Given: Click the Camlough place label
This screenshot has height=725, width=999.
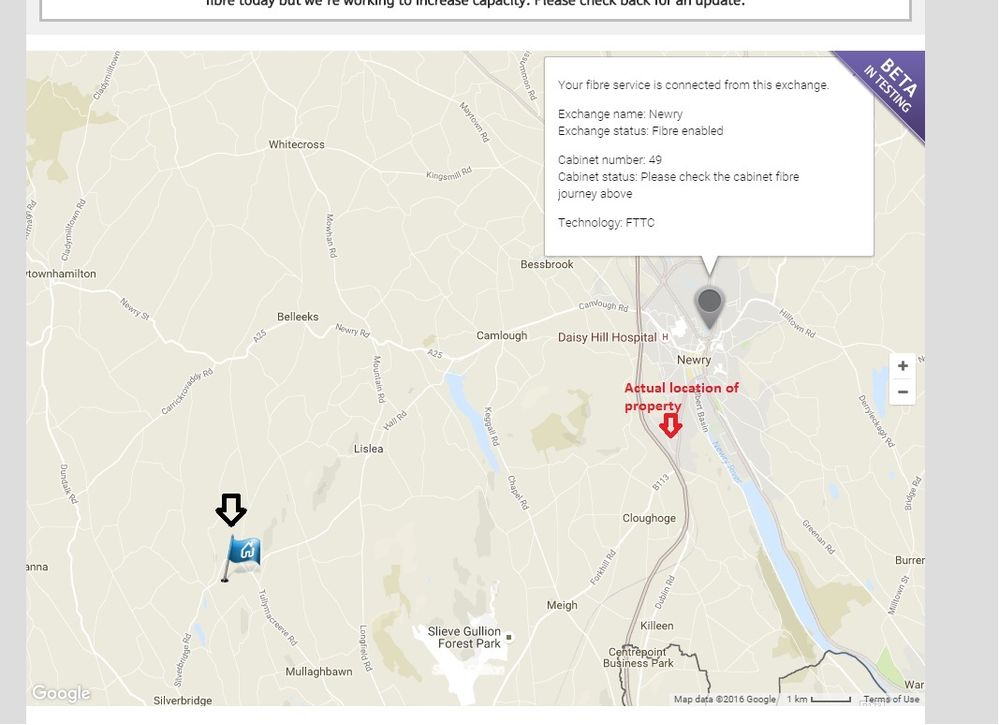Looking at the screenshot, I should point(502,336).
